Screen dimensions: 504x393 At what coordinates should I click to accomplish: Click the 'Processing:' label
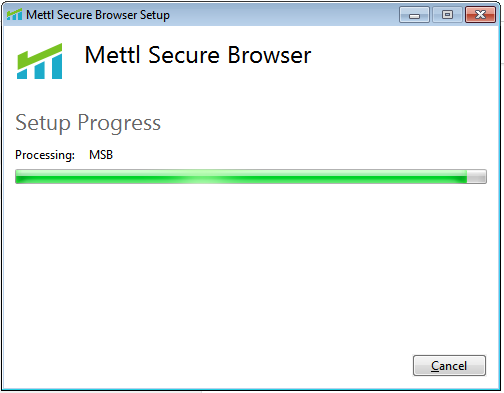coord(45,155)
